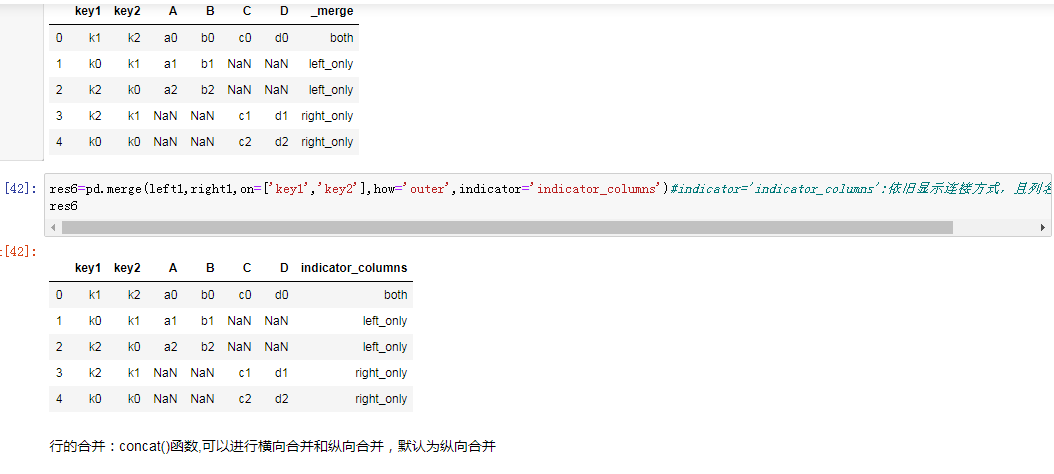The width and height of the screenshot is (1054, 474).
Task: Click the right scroll arrow of code cell
Action: click(x=1043, y=228)
